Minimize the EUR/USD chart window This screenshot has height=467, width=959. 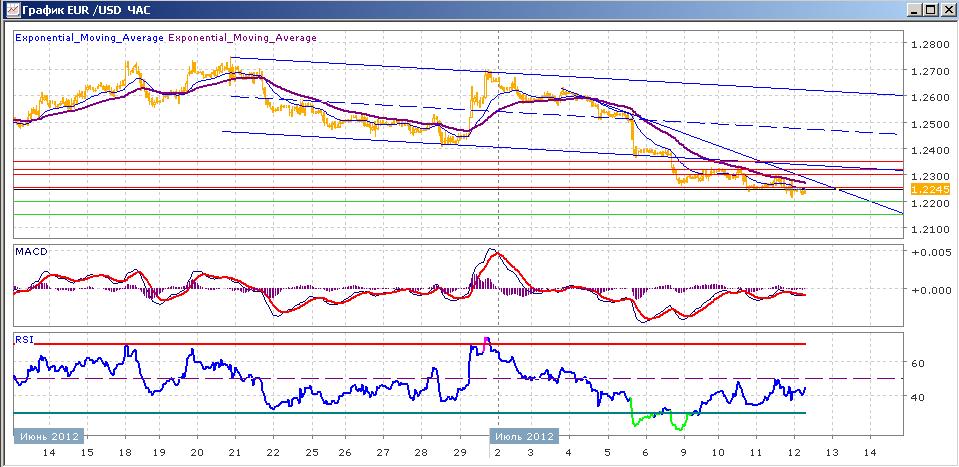pos(913,10)
